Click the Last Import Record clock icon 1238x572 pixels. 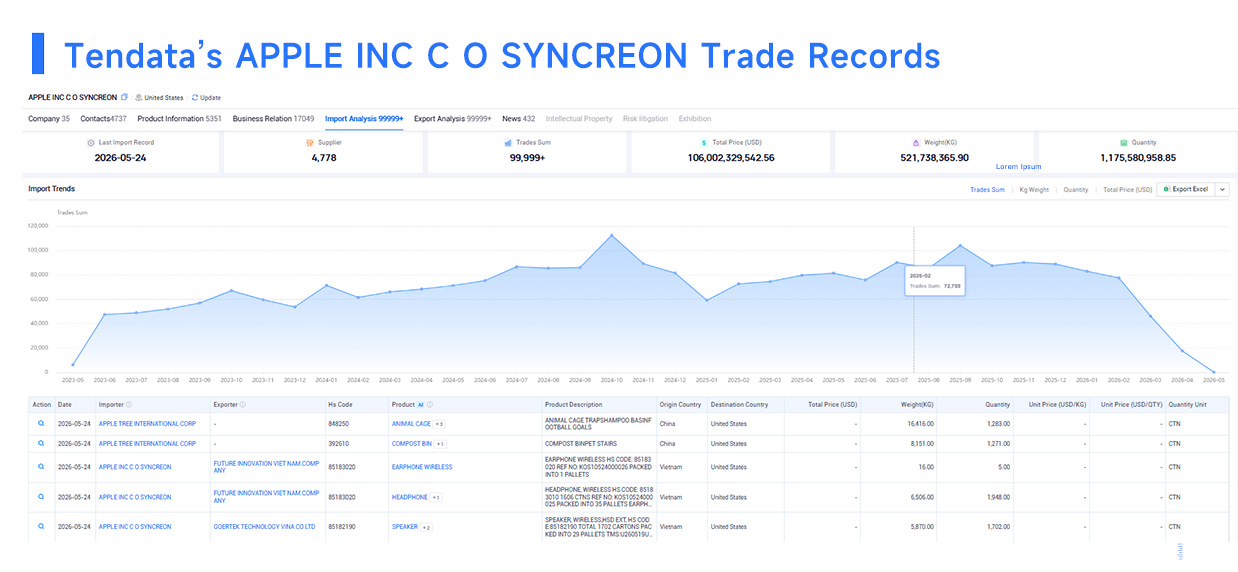click(91, 143)
